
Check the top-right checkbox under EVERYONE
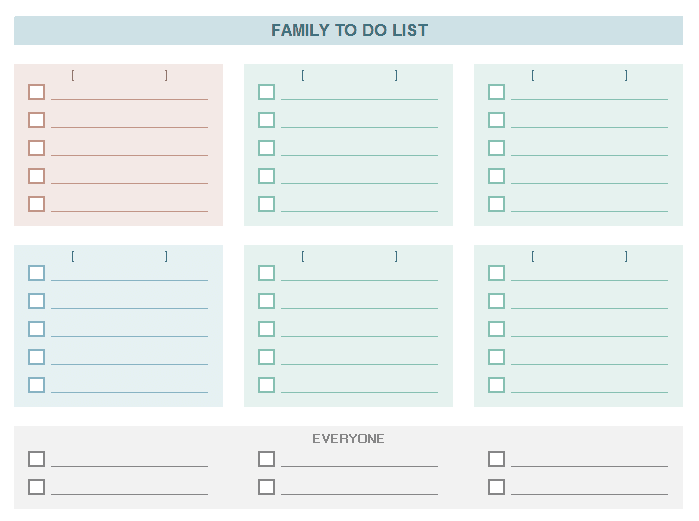click(497, 459)
